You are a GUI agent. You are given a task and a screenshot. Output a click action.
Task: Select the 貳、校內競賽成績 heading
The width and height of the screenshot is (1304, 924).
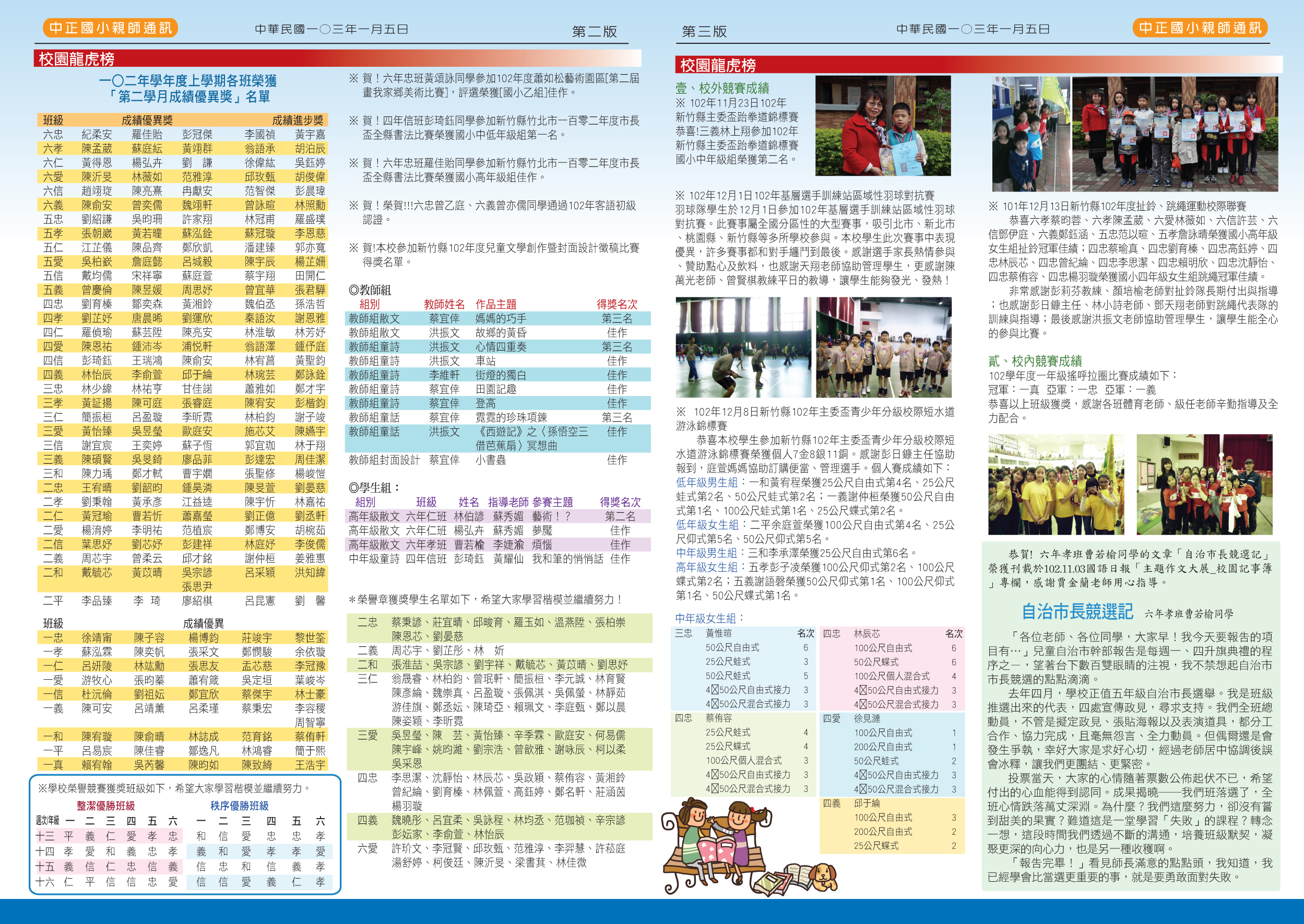pos(1035,361)
